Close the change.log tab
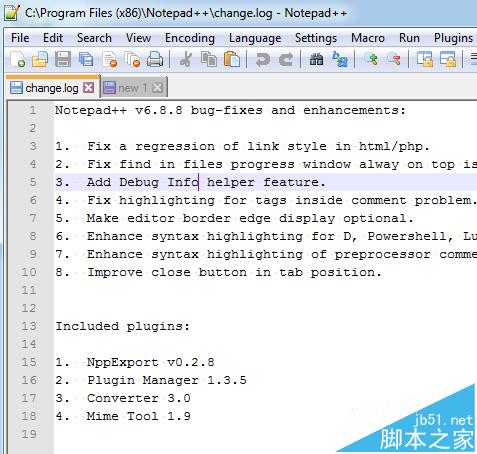The height and width of the screenshot is (454, 477). pos(89,88)
